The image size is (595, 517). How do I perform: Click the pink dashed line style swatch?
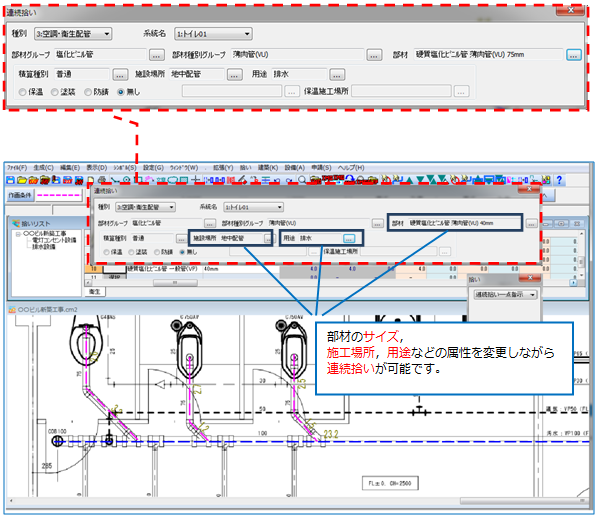coord(60,195)
